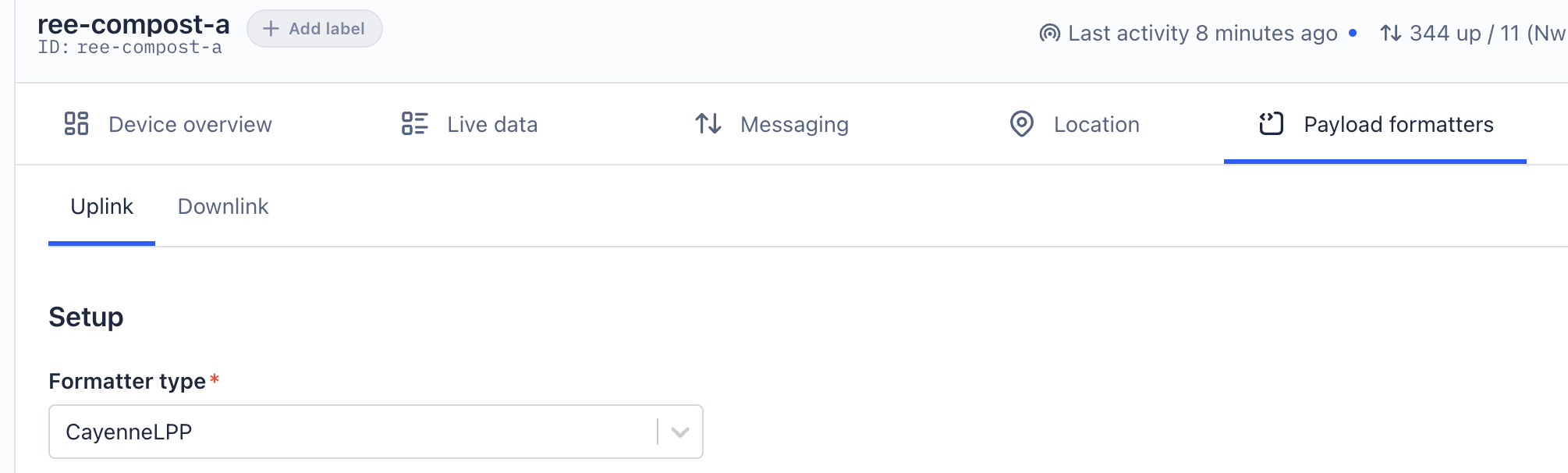Open the Device overview tab
1568x473 pixels.
click(168, 124)
